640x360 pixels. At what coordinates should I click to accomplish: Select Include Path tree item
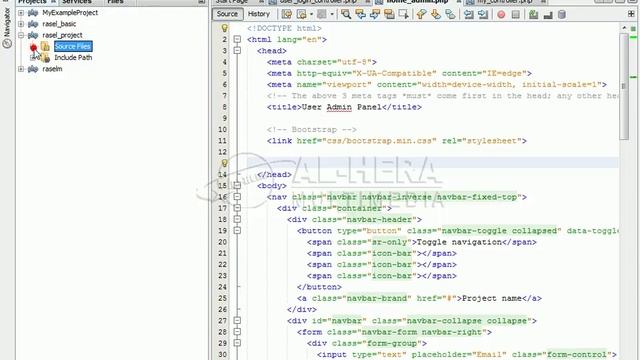point(73,58)
